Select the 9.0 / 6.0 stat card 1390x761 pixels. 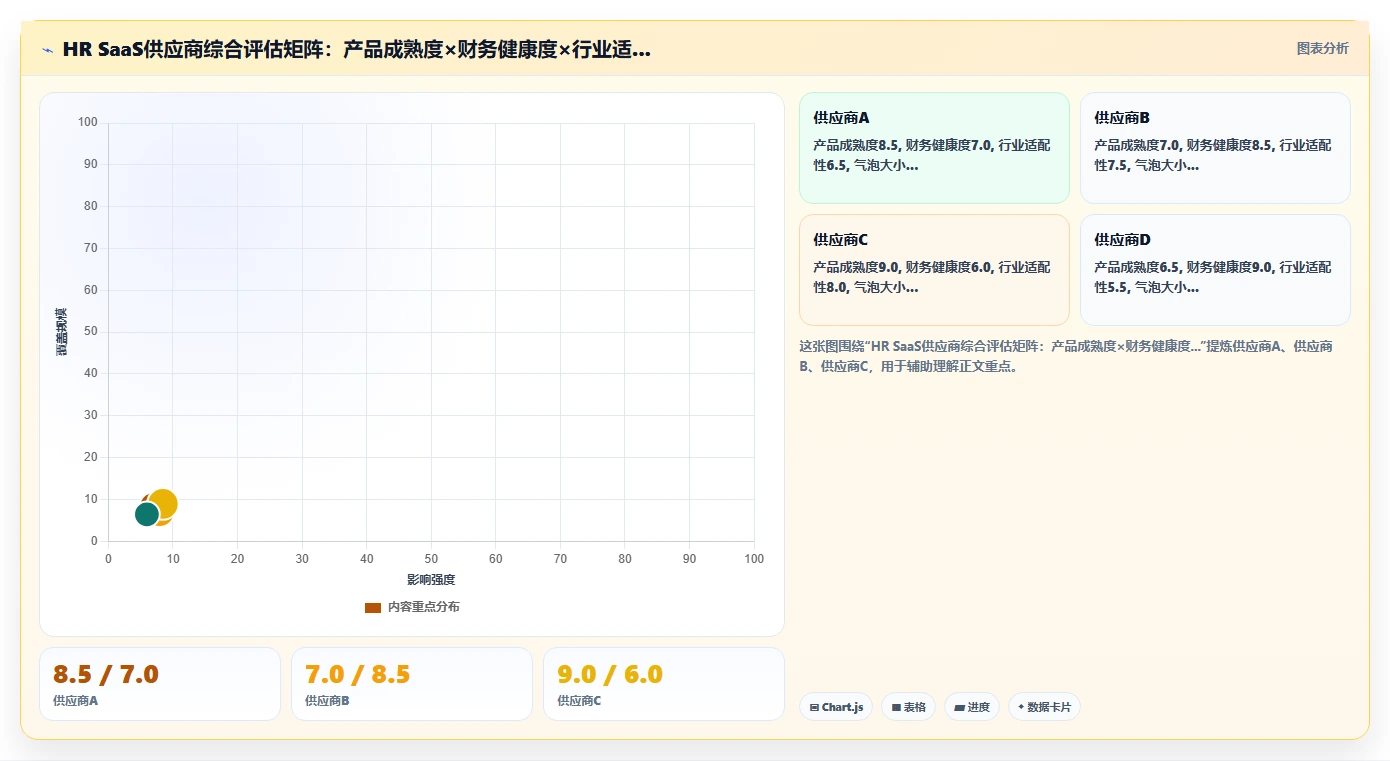tap(664, 684)
